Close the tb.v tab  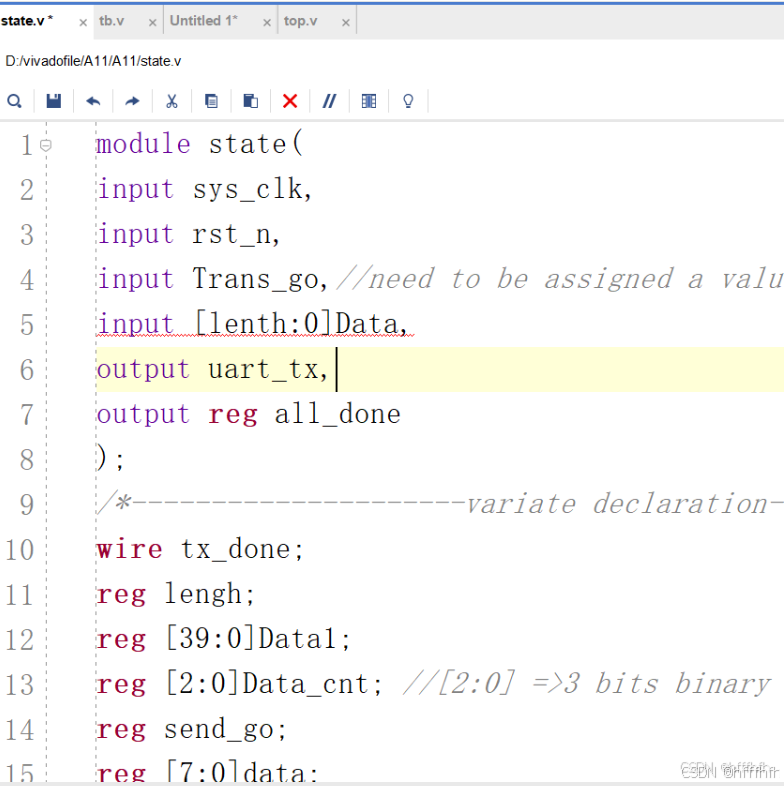[x=152, y=23]
